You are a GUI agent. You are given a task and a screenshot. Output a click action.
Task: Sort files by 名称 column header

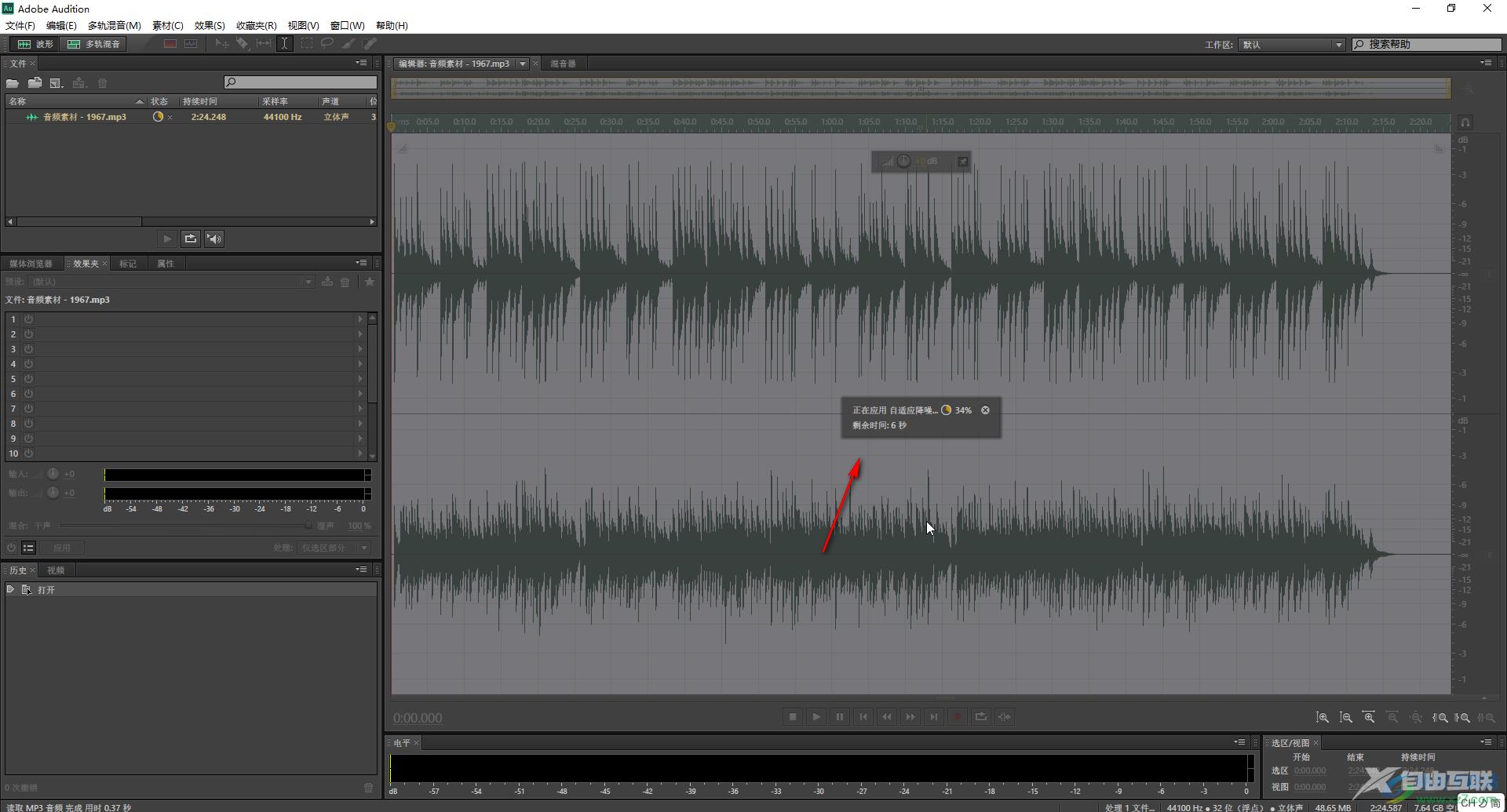(75, 101)
